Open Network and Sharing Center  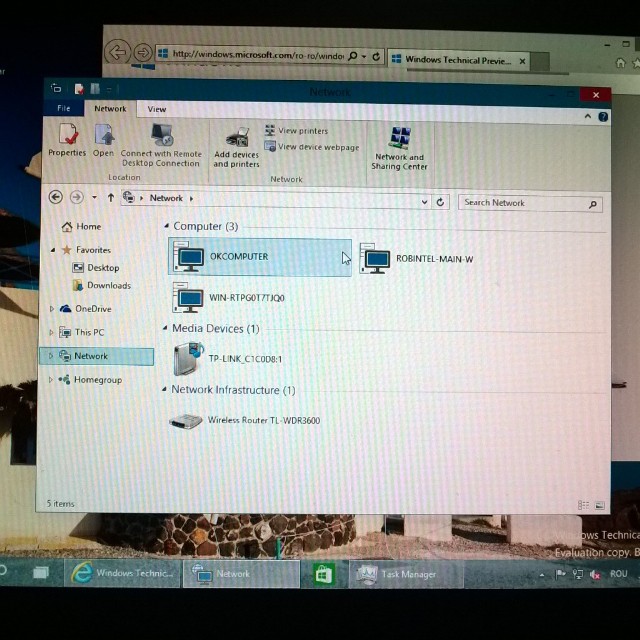400,149
